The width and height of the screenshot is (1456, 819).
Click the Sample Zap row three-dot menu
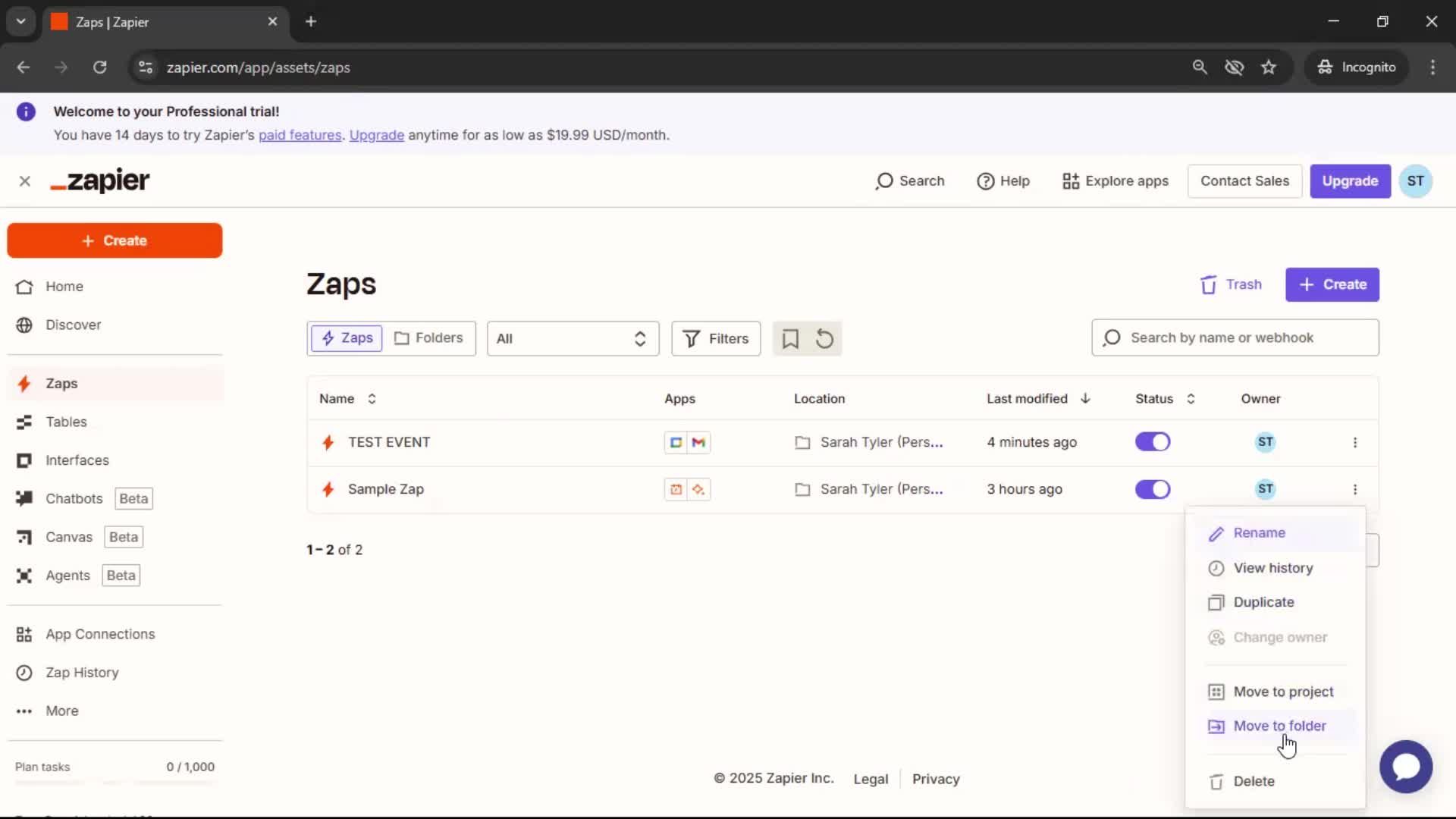(1355, 490)
